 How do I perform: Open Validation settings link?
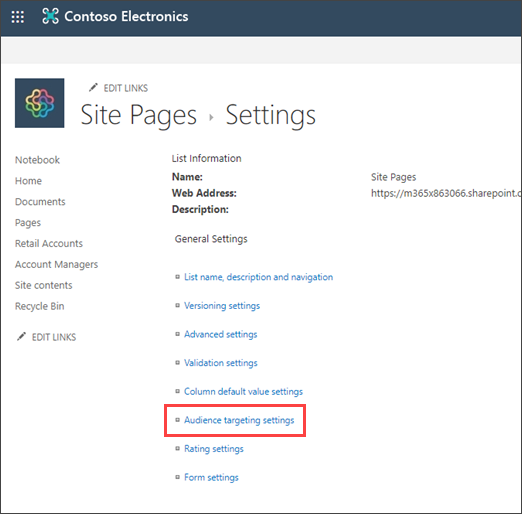click(221, 363)
